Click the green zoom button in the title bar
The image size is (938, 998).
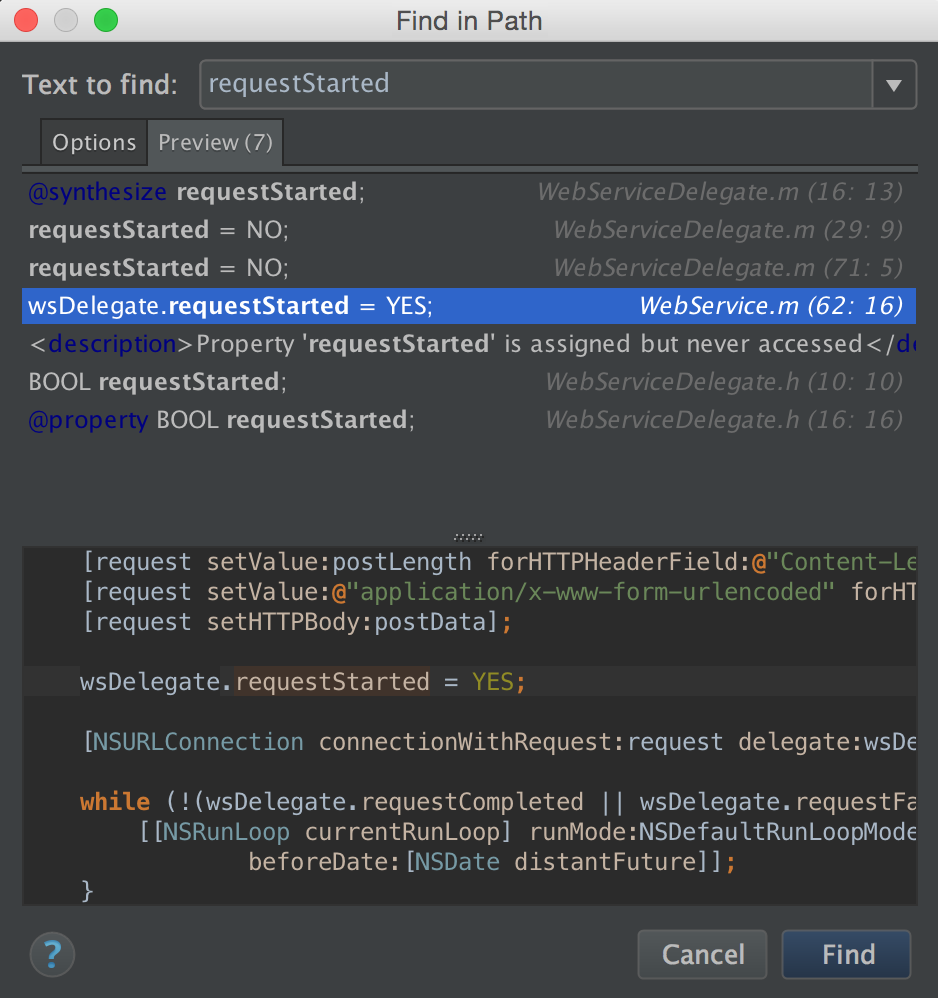105,19
